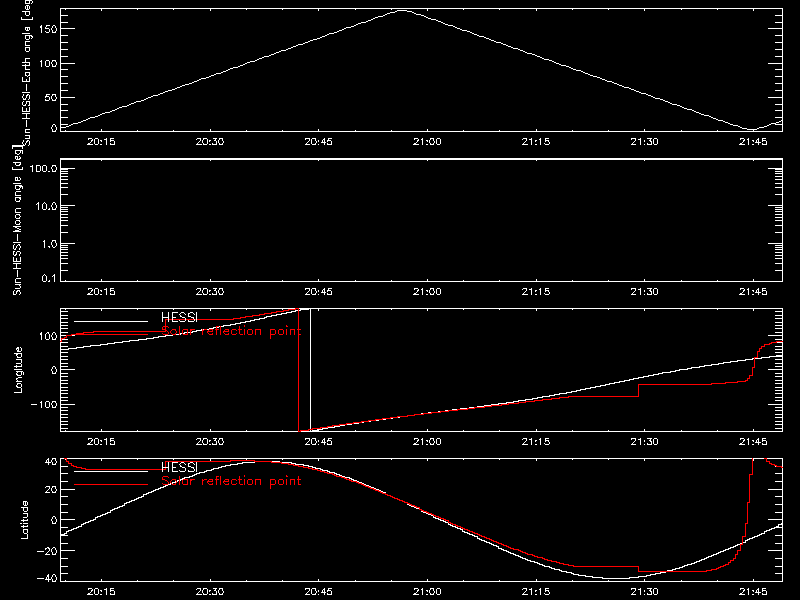Screen dimensions: 800x600
Task: Click 20:30 label under Moon angle plot
Action: [x=210, y=291]
